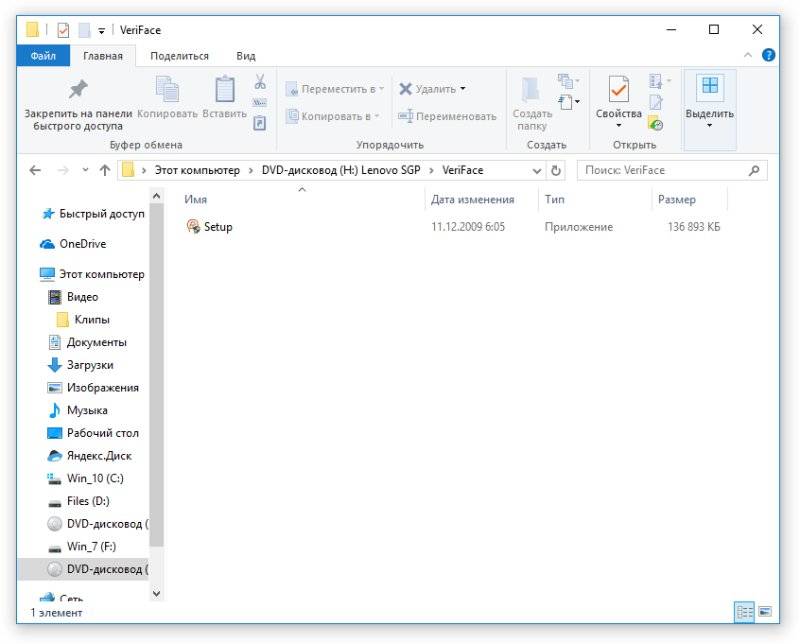Click sidebar scrollbar up arrow

click(157, 196)
